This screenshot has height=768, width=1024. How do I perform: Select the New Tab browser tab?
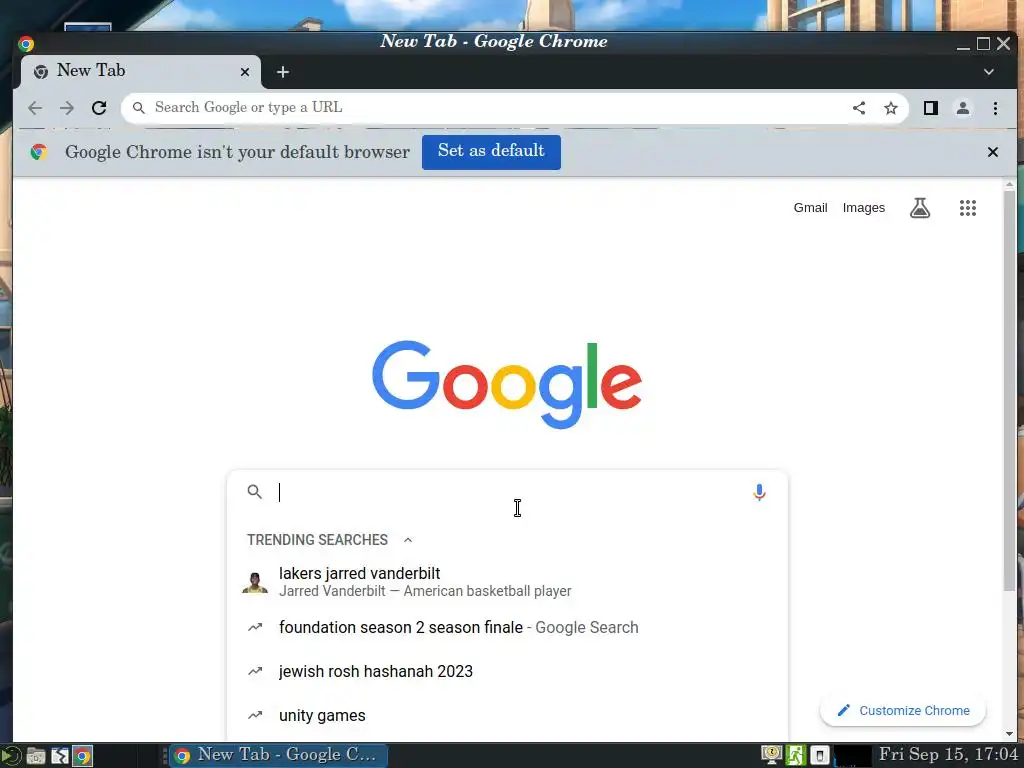point(140,71)
